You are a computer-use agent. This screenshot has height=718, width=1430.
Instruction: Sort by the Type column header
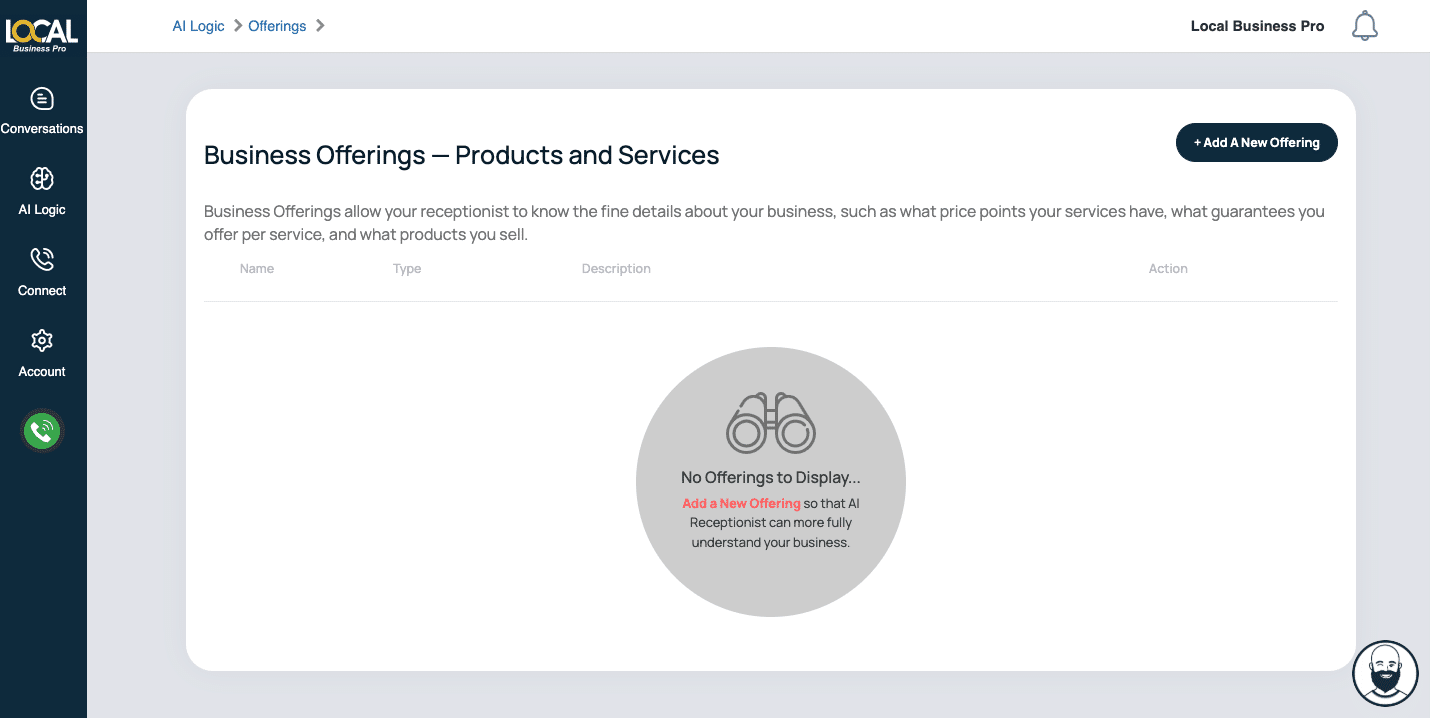pyautogui.click(x=407, y=269)
